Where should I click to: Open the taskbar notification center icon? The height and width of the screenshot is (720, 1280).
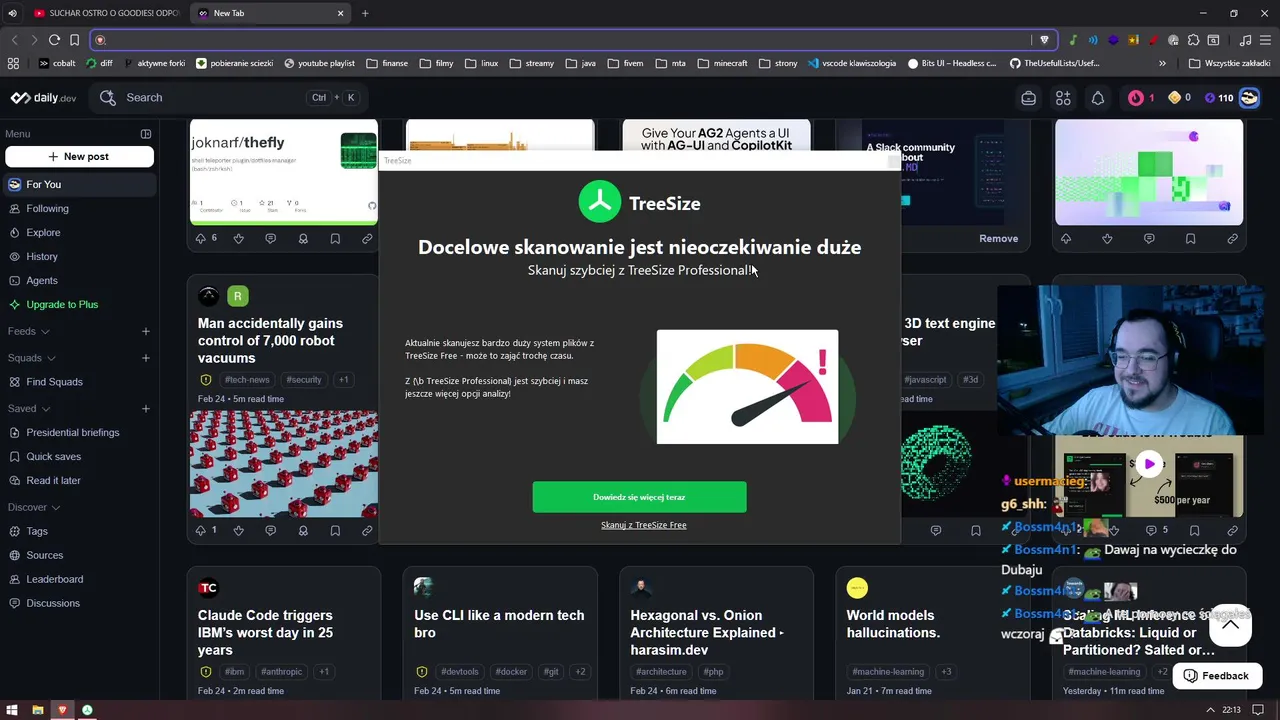(x=1259, y=710)
